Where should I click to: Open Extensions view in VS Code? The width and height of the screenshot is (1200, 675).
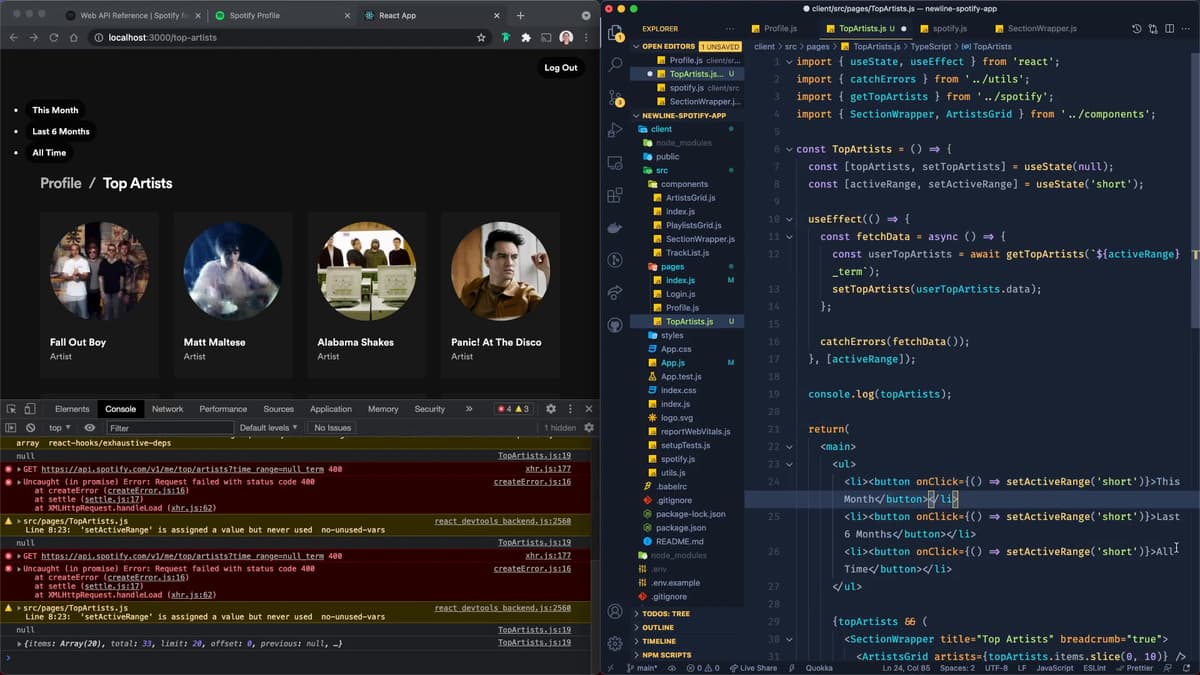point(615,195)
